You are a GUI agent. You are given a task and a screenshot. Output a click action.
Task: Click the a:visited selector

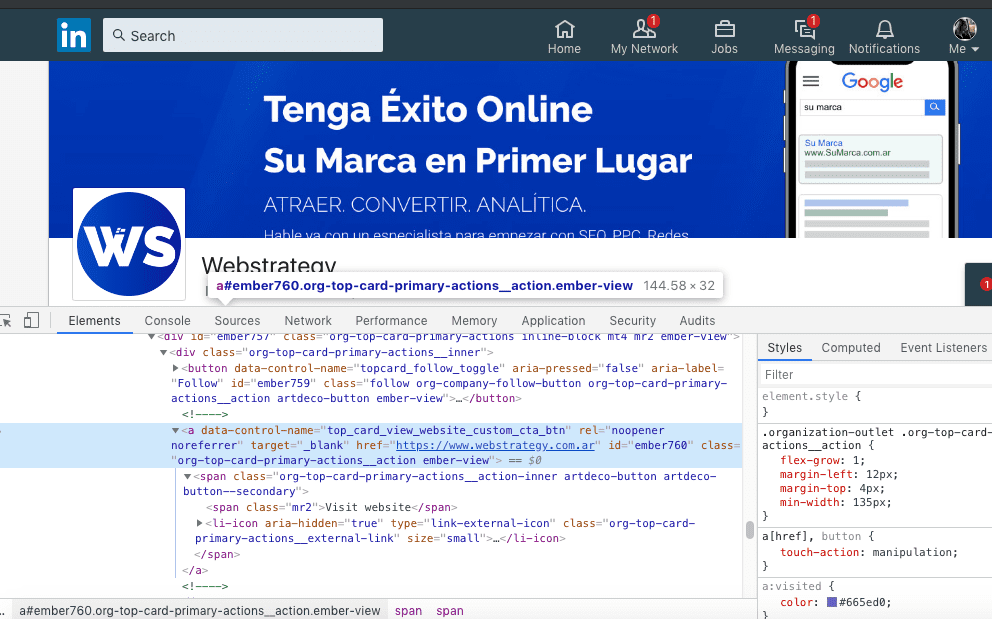pyautogui.click(x=791, y=586)
